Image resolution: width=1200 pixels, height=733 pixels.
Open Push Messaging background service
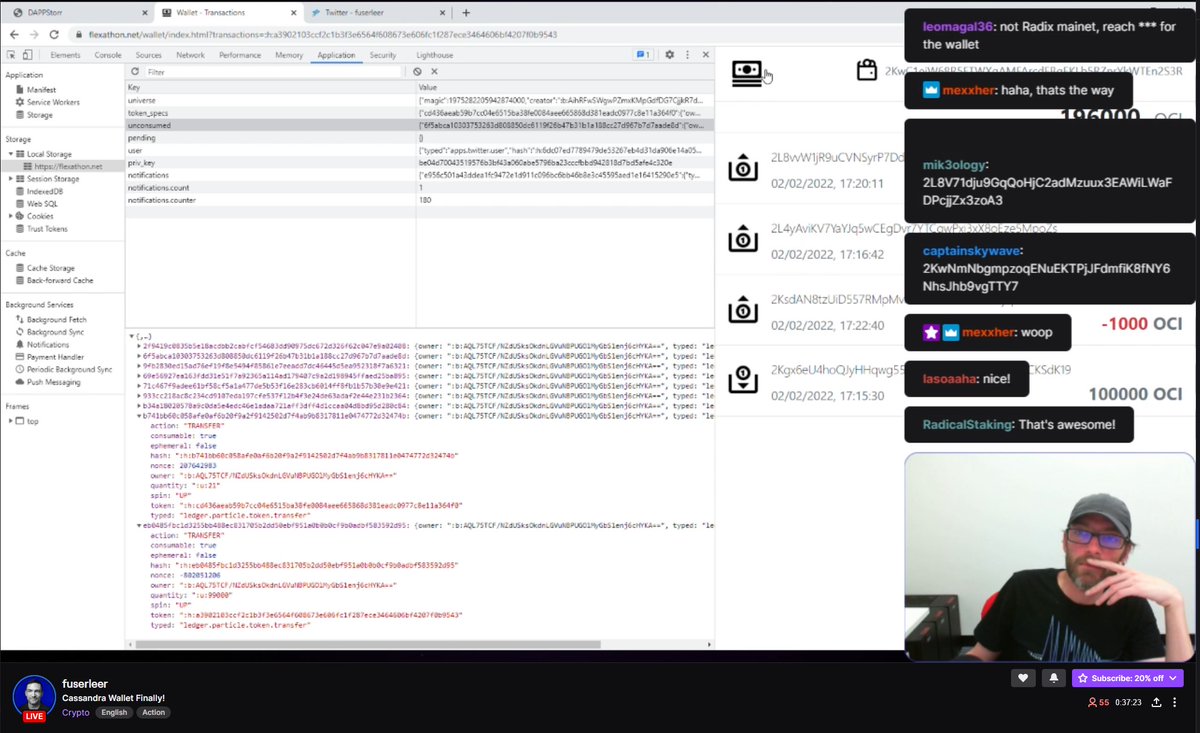tap(47, 382)
